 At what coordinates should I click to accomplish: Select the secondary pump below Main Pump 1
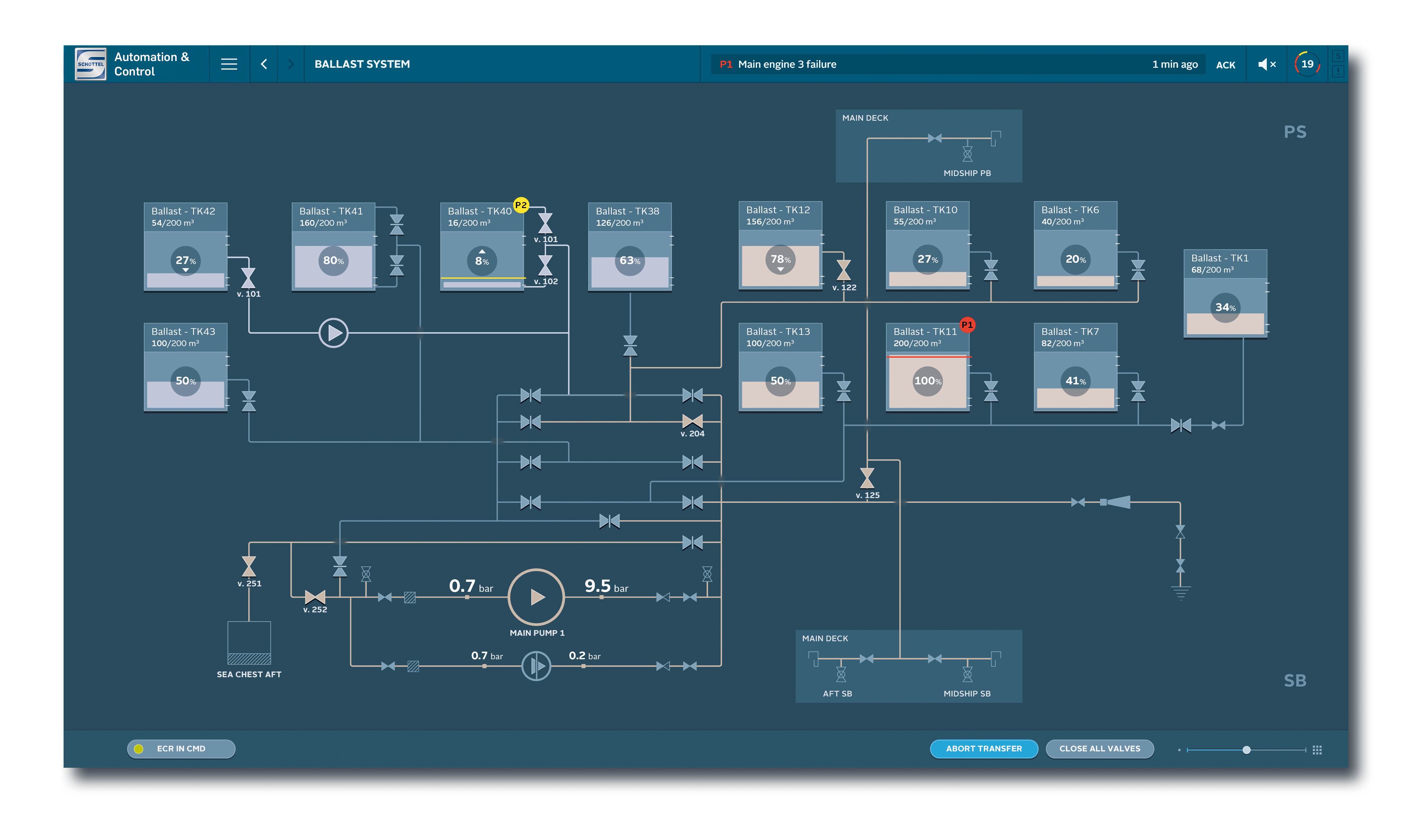536,666
